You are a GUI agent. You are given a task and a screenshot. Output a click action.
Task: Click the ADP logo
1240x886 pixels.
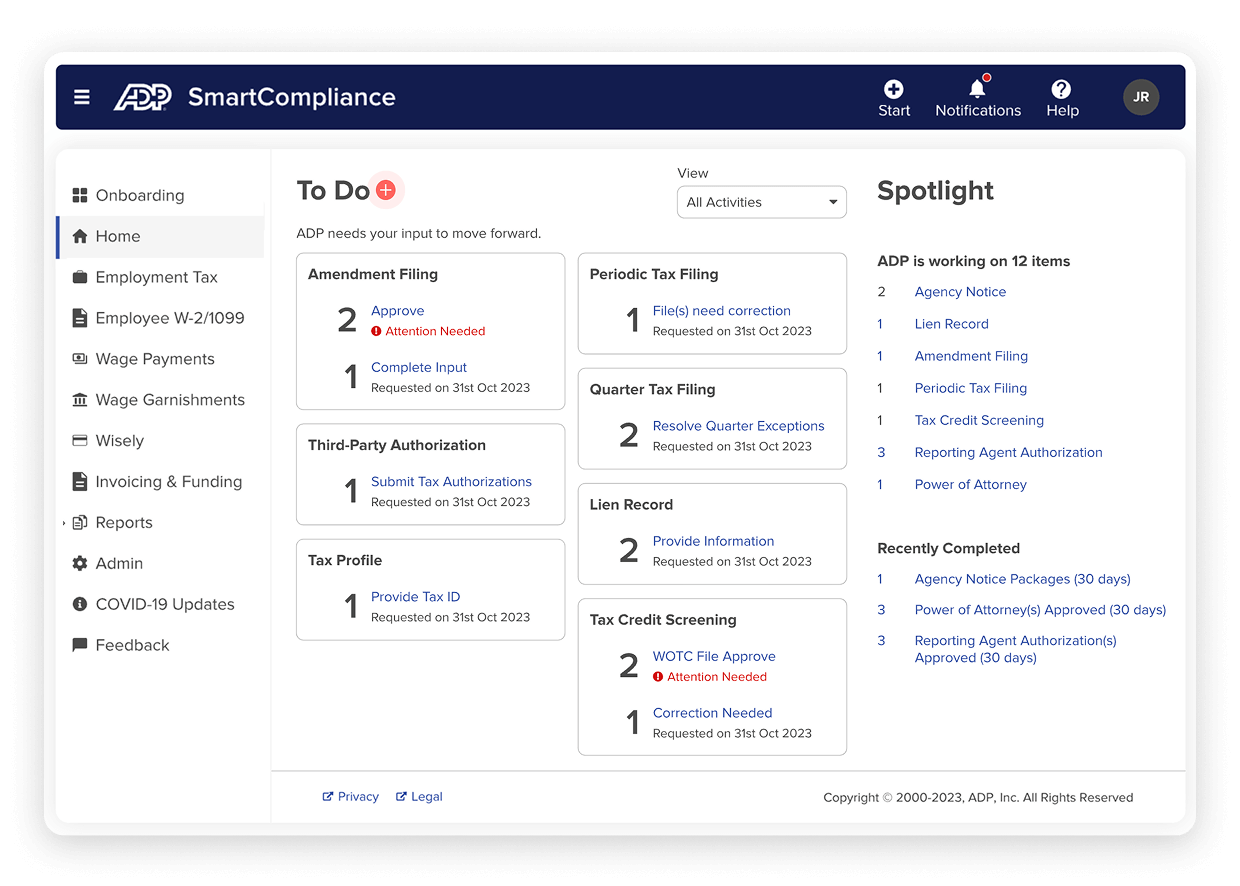pyautogui.click(x=142, y=97)
